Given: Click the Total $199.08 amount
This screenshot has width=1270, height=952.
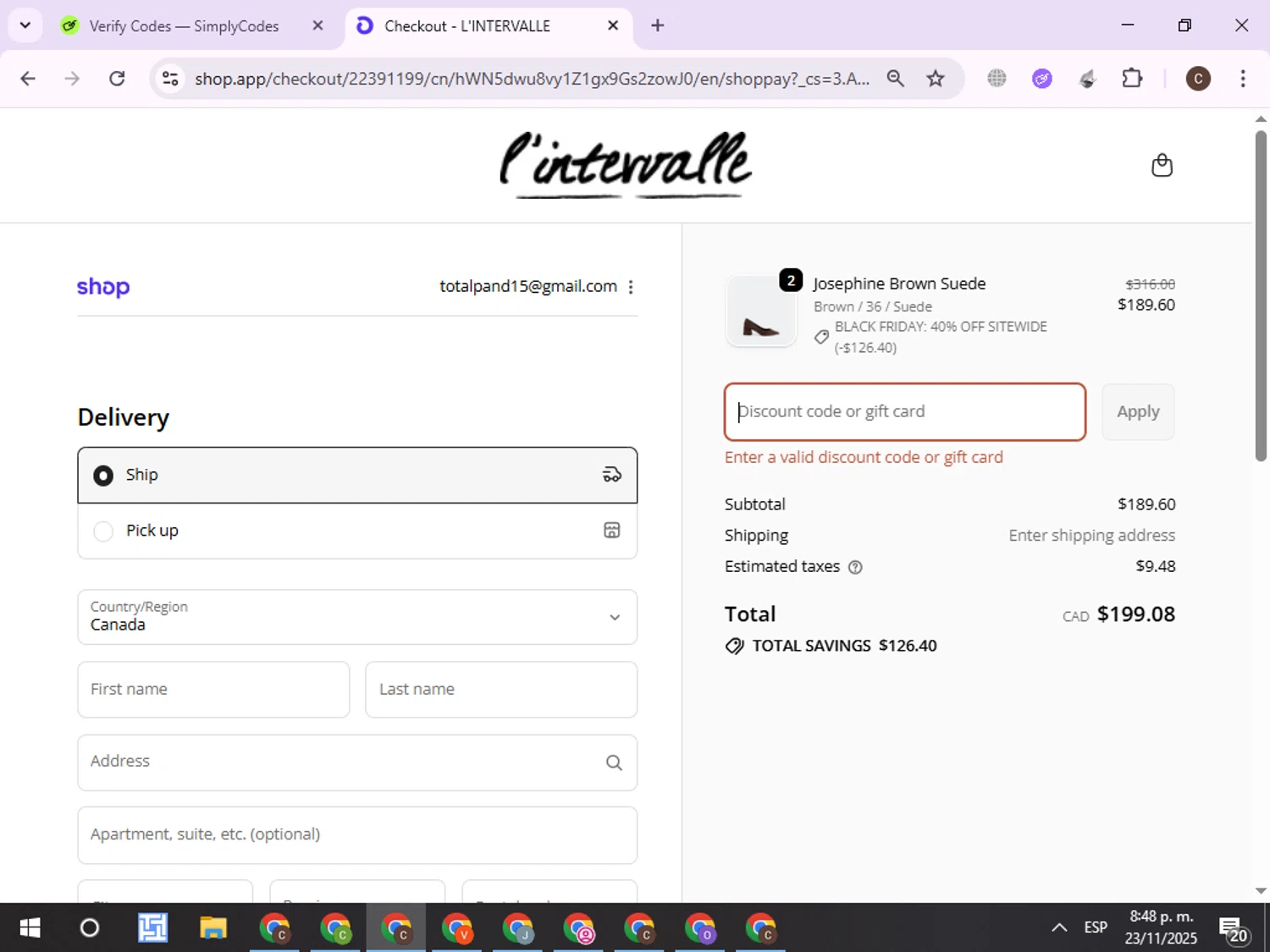Looking at the screenshot, I should [1136, 614].
